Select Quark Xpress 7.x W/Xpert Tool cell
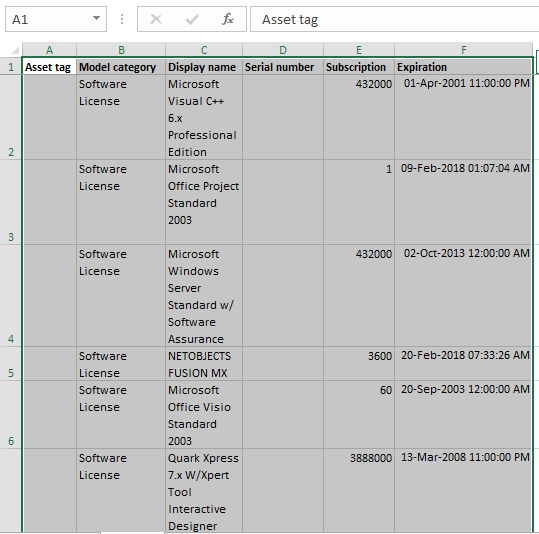This screenshot has width=539, height=534. [x=204, y=491]
